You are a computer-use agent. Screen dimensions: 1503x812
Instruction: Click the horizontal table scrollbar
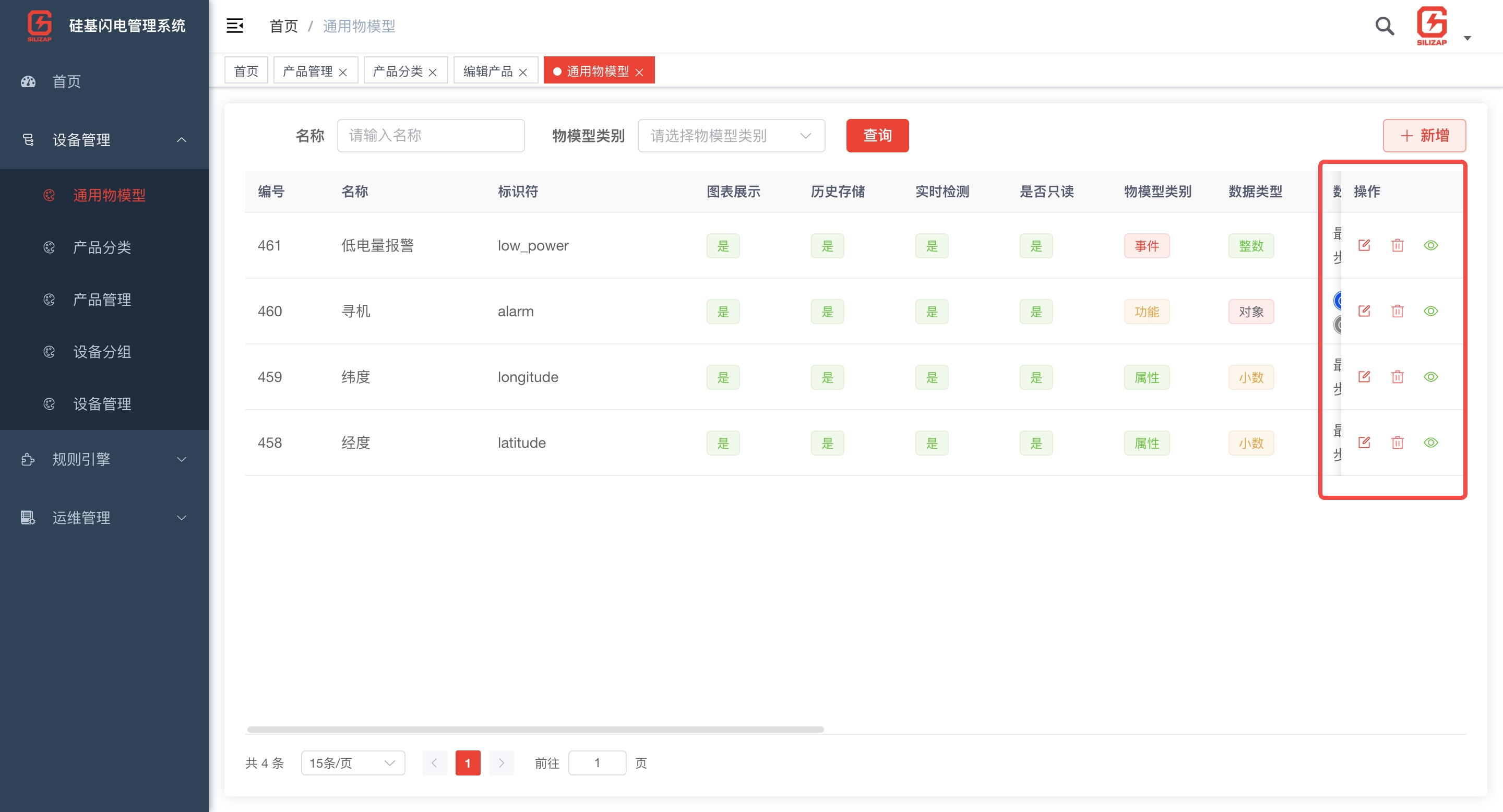coord(535,729)
